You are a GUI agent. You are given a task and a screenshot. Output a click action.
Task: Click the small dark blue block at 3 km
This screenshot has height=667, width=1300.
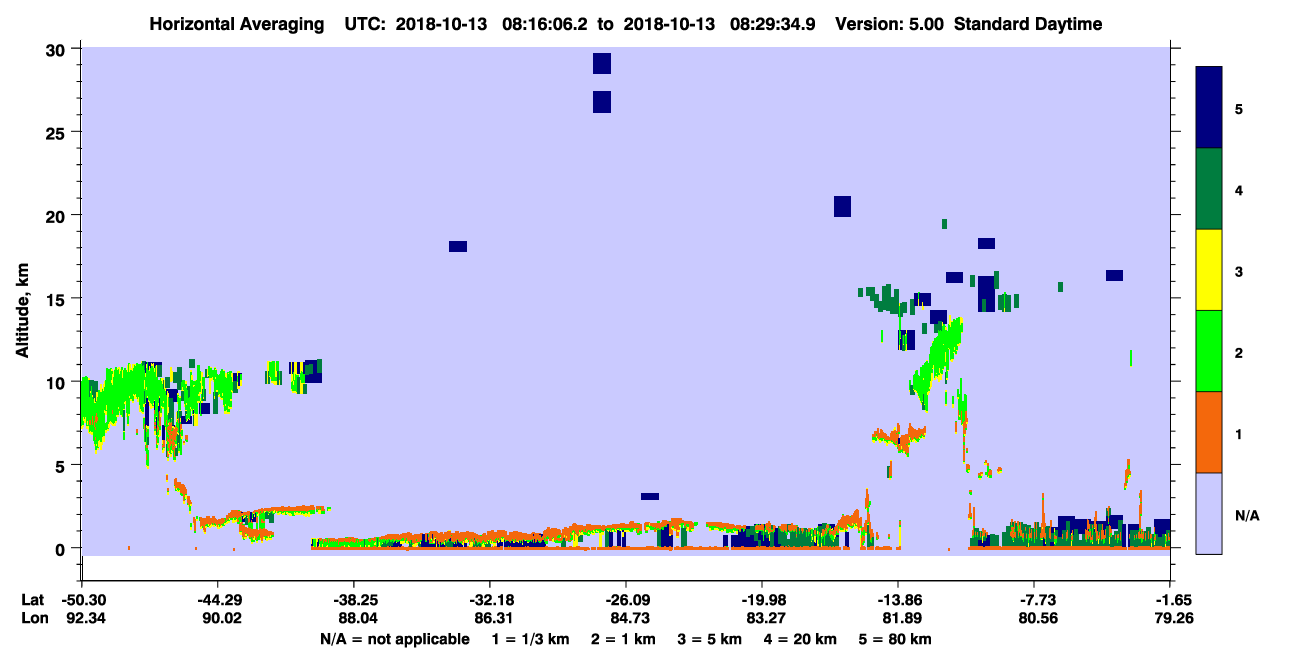coord(650,496)
